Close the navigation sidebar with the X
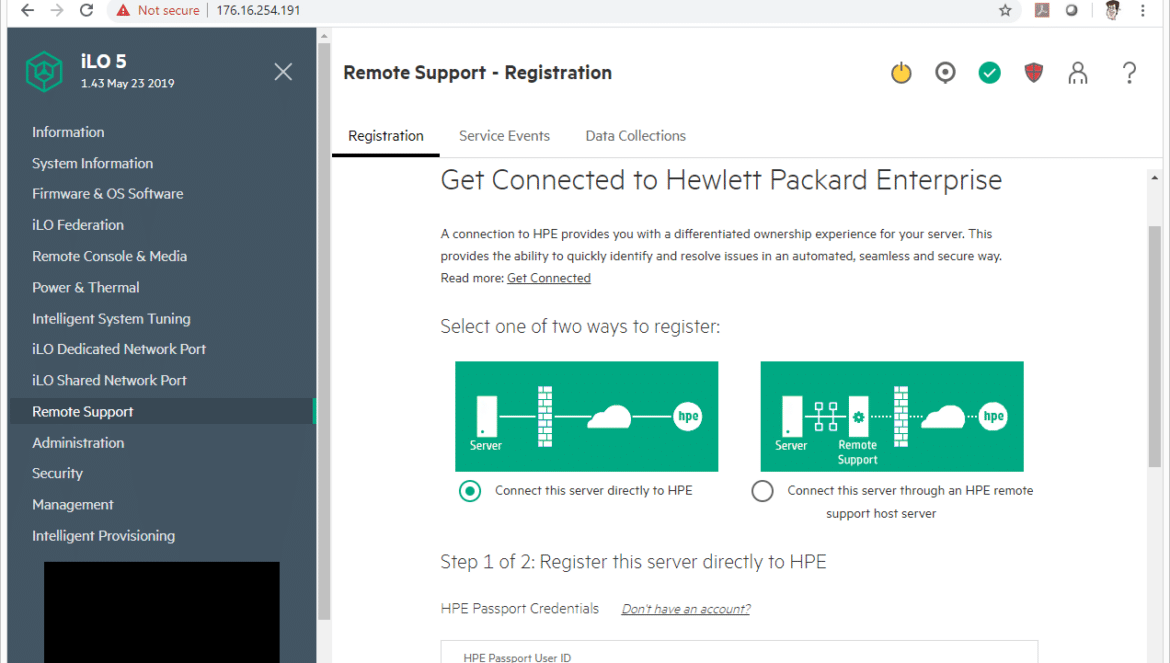This screenshot has height=663, width=1170. point(283,72)
